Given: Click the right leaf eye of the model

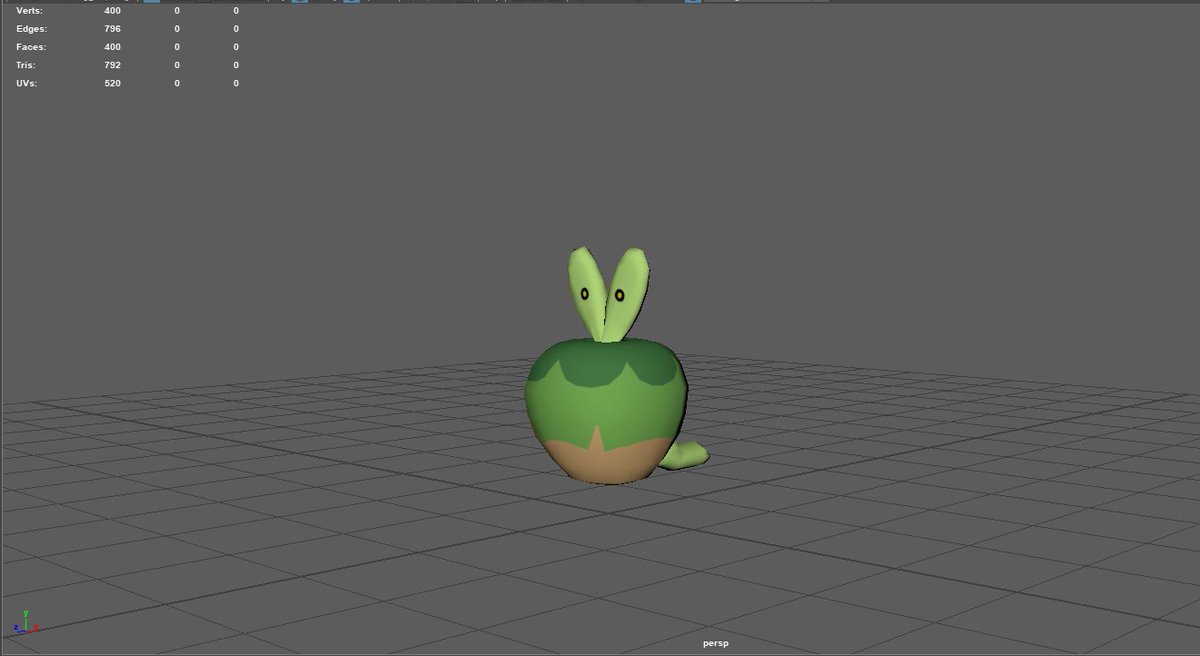Looking at the screenshot, I should click(x=619, y=295).
